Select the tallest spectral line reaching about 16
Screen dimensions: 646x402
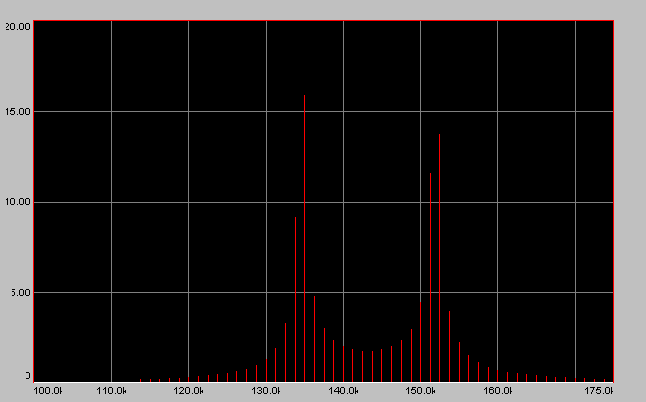pyautogui.click(x=304, y=239)
